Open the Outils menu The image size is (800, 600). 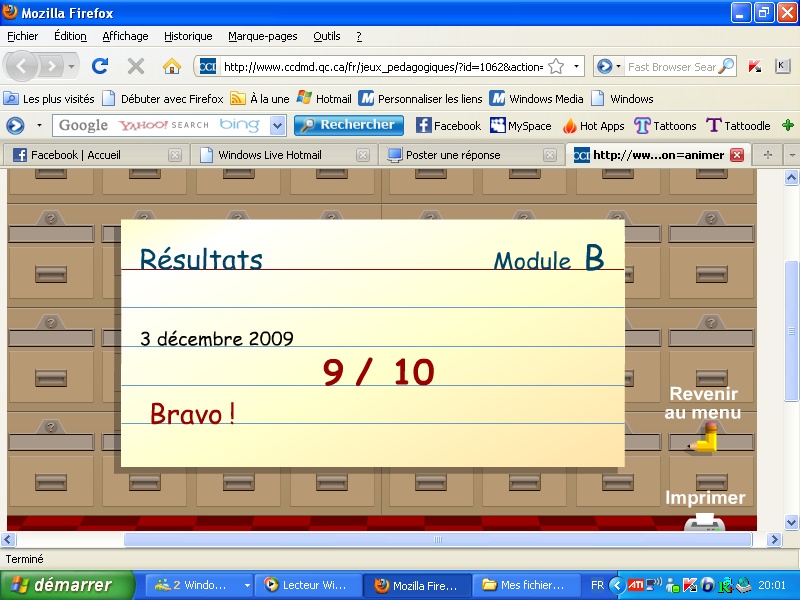click(x=327, y=36)
